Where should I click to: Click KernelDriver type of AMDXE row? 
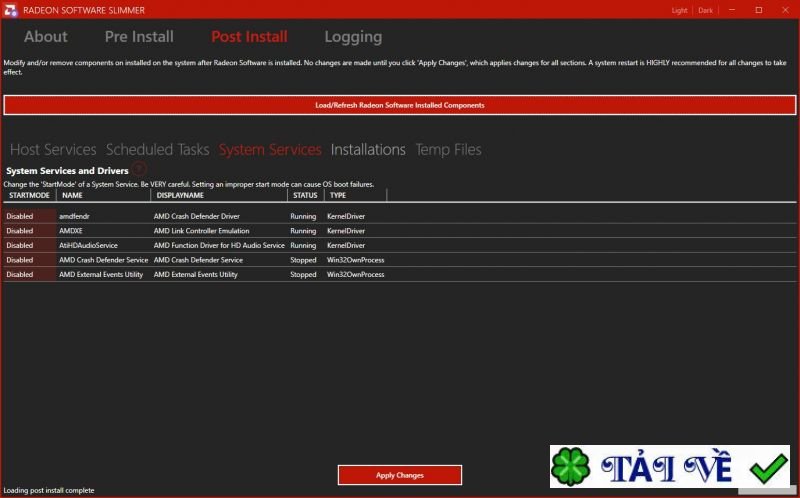[x=346, y=231]
